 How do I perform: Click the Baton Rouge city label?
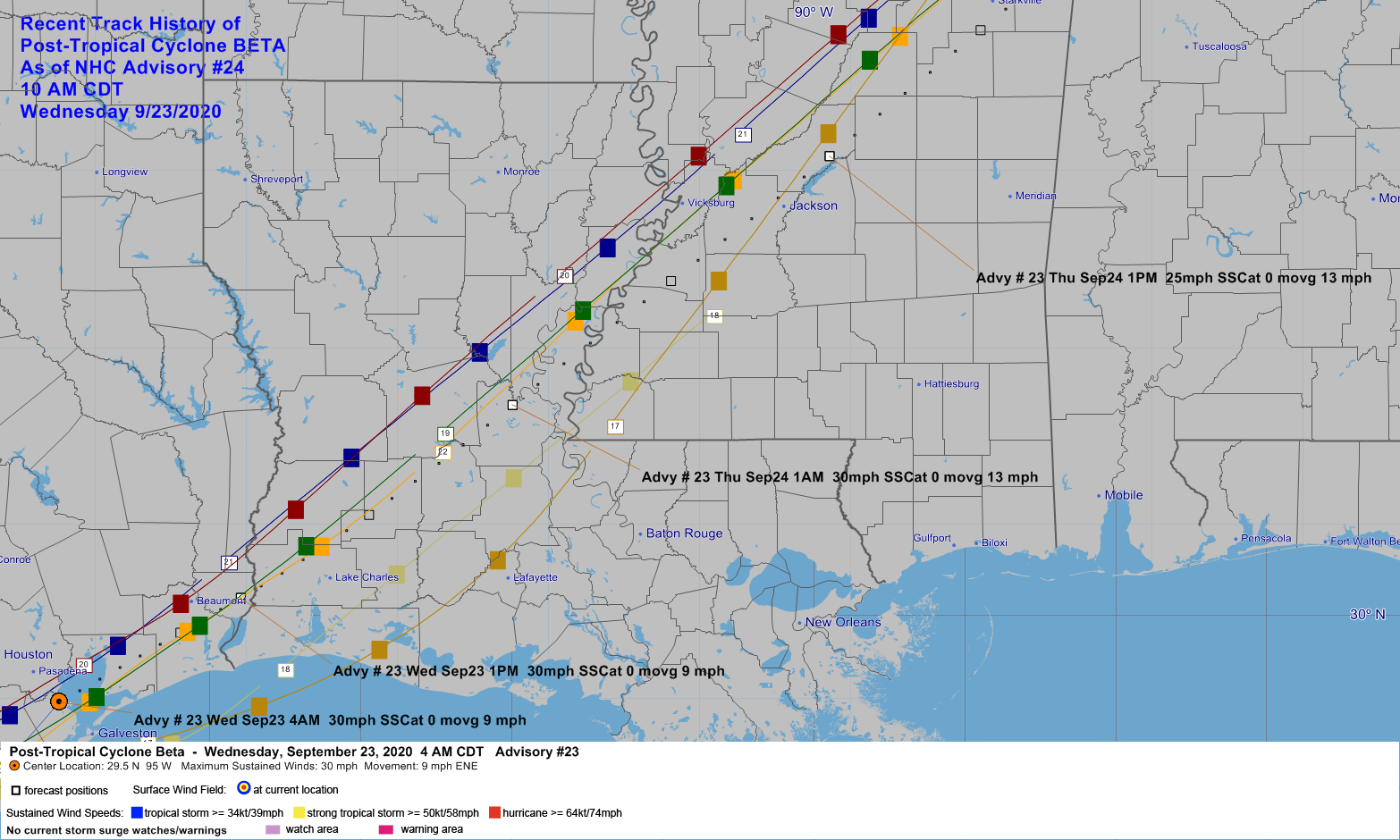click(x=685, y=533)
